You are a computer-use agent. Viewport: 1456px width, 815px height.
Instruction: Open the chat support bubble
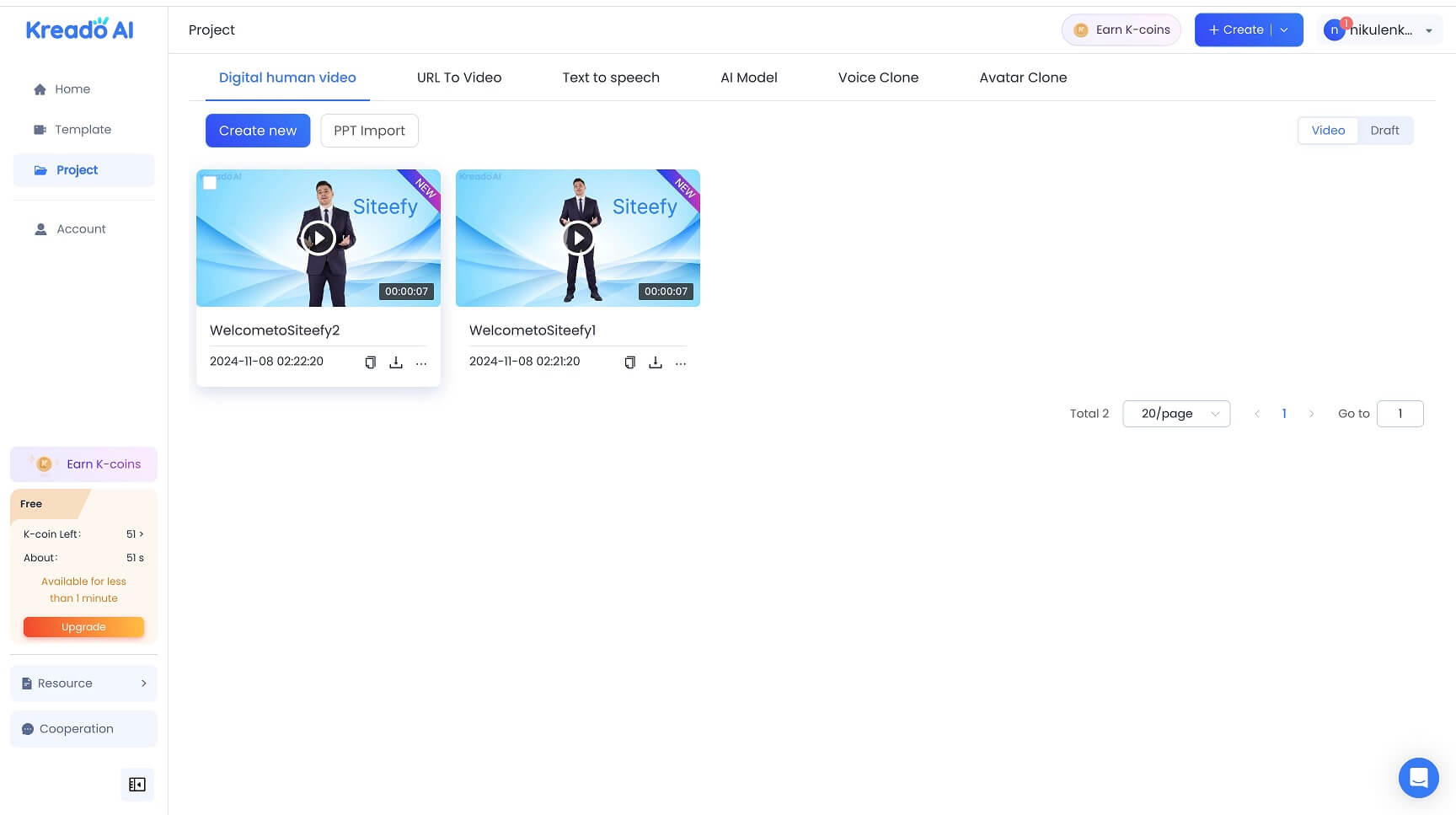pyautogui.click(x=1418, y=777)
